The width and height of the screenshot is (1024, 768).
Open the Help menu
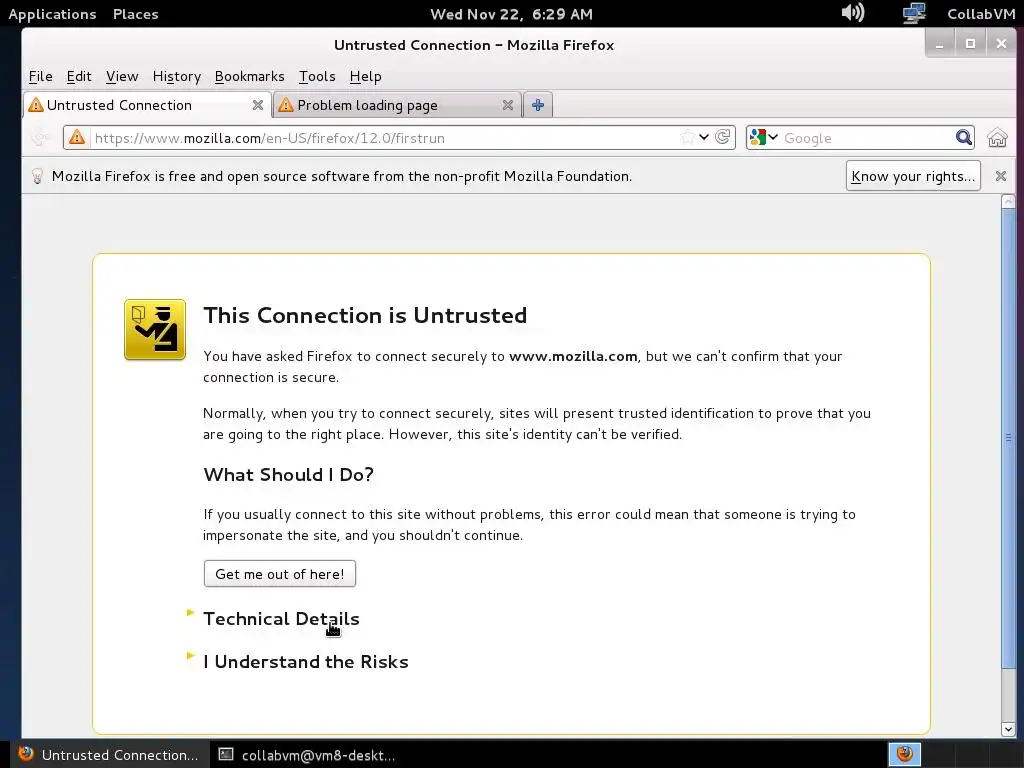(365, 76)
